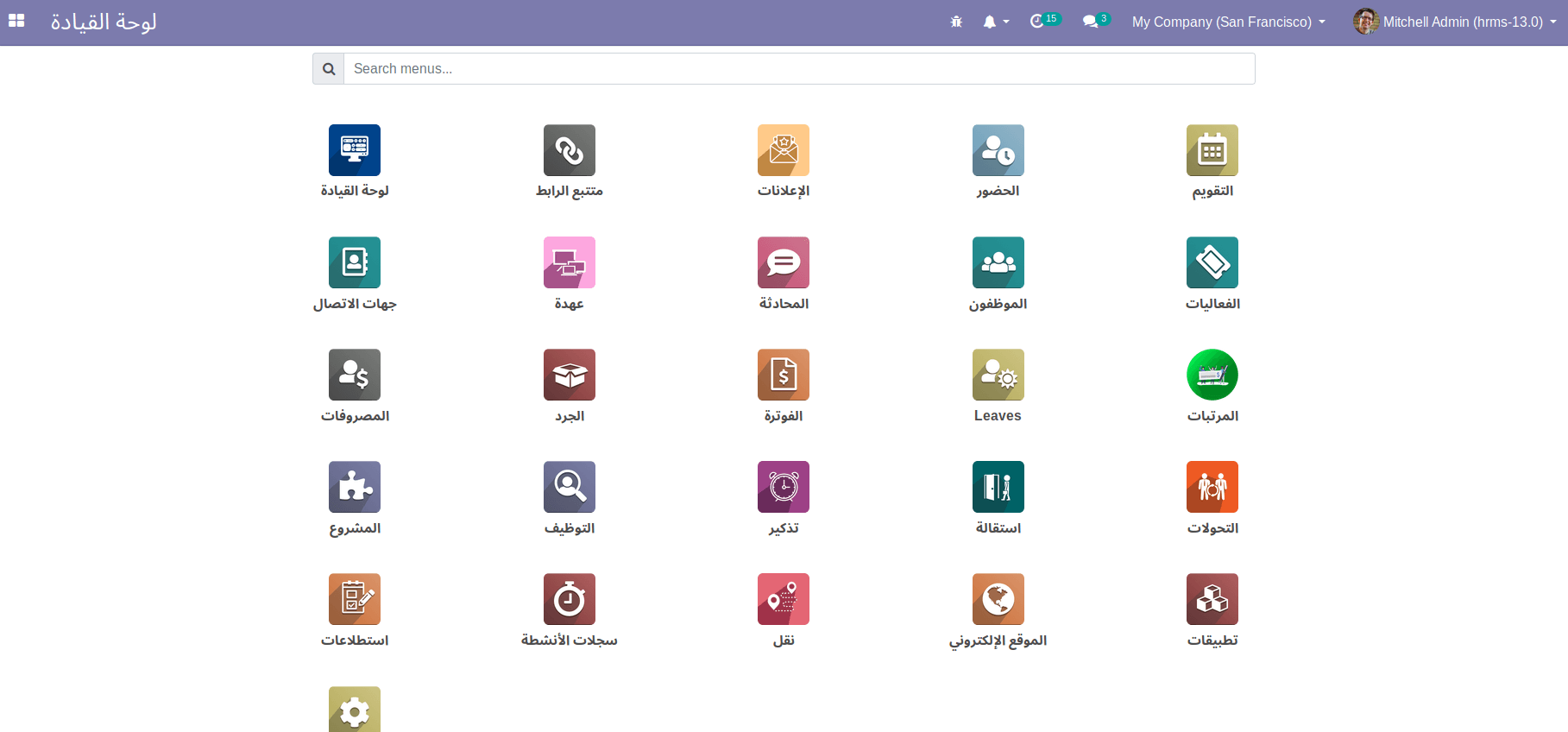The width and height of the screenshot is (1568, 732).
Task: Open the الجرد inventory app
Action: (x=570, y=375)
